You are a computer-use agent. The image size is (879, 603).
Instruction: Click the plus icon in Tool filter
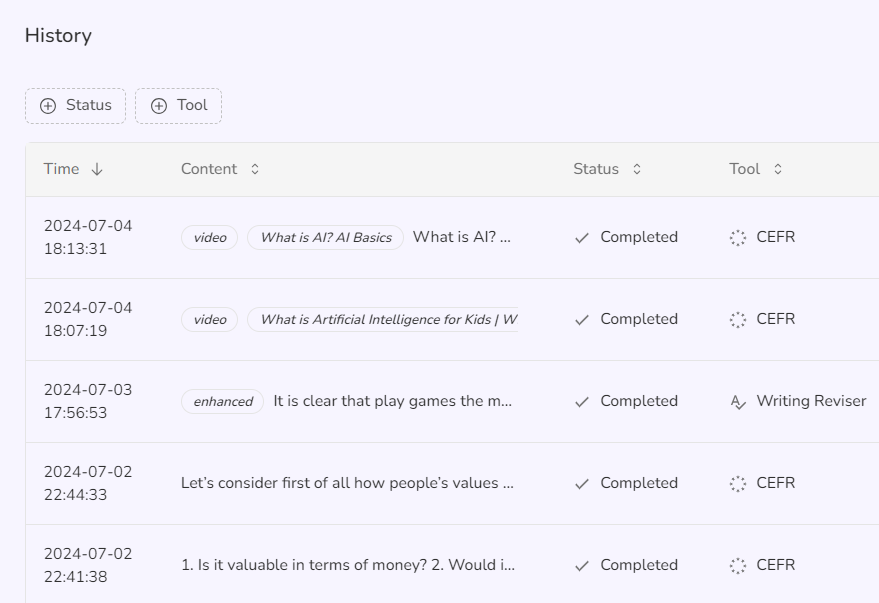159,106
